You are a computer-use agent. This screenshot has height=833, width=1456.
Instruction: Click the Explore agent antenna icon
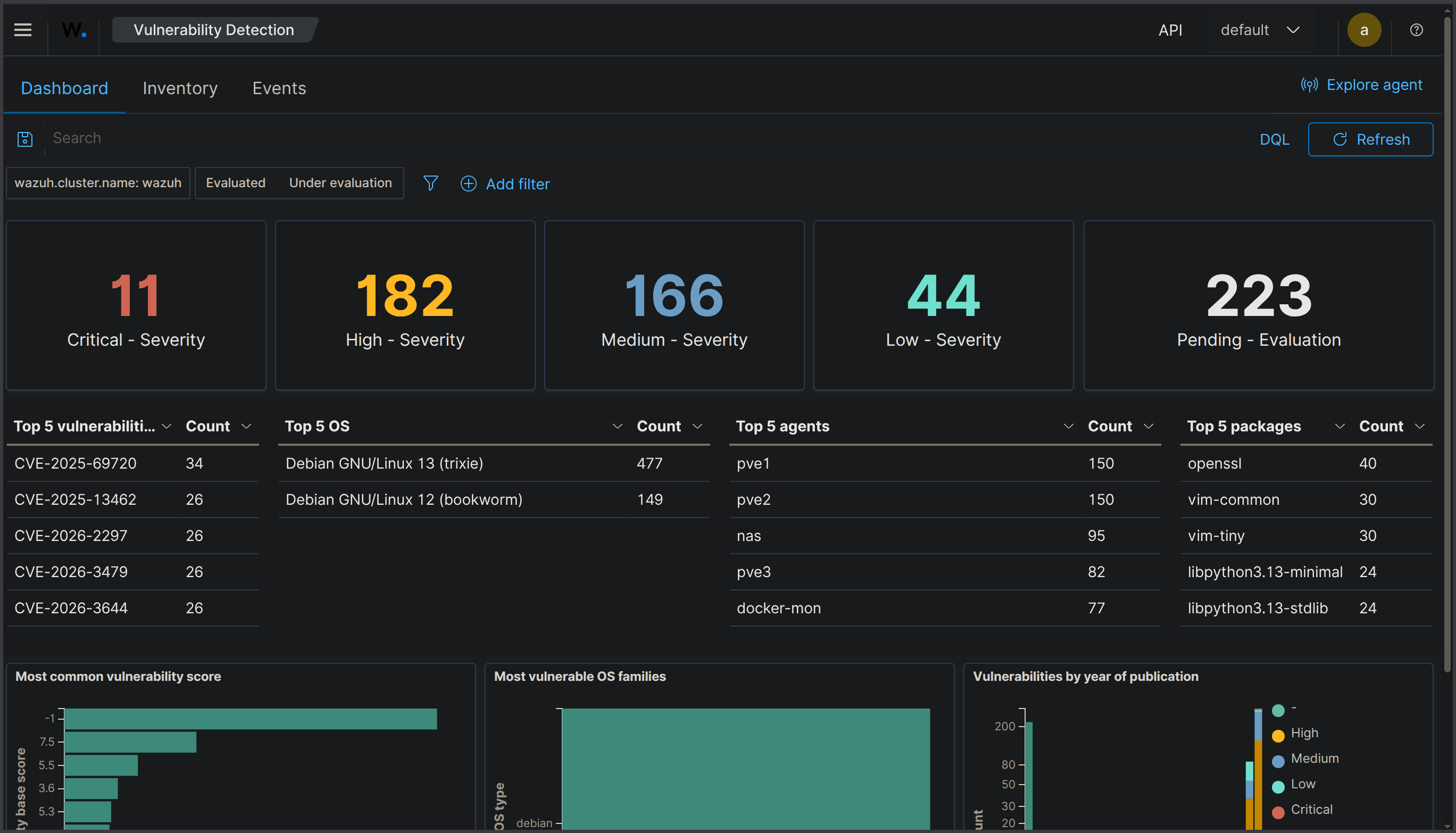[1311, 85]
